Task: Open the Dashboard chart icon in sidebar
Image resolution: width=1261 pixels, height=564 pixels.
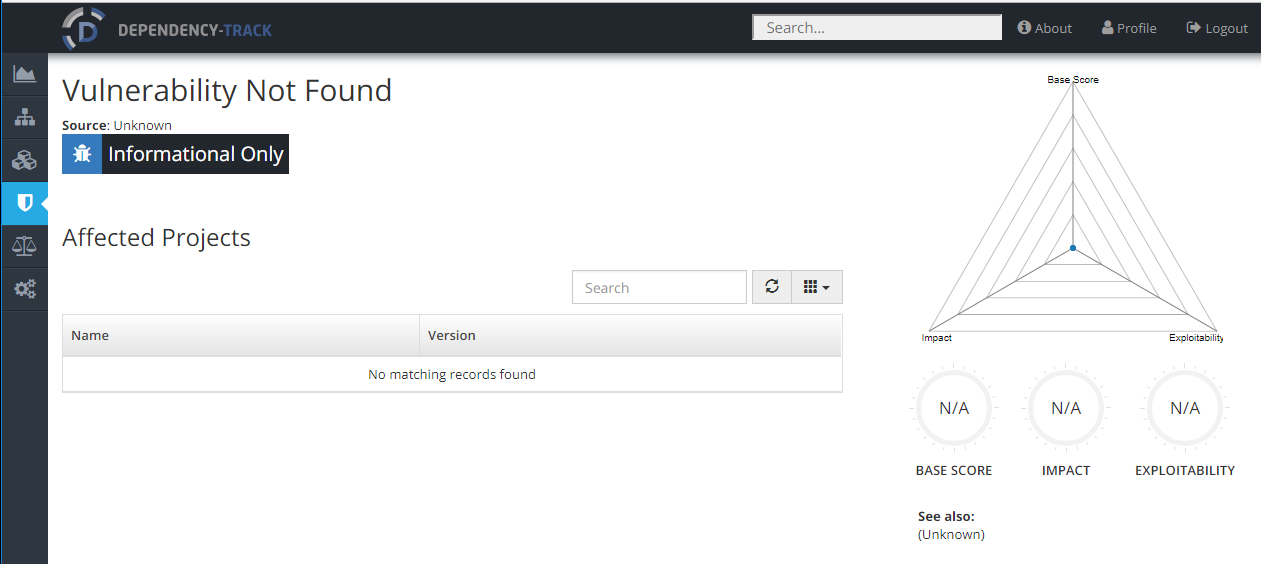Action: pyautogui.click(x=24, y=74)
